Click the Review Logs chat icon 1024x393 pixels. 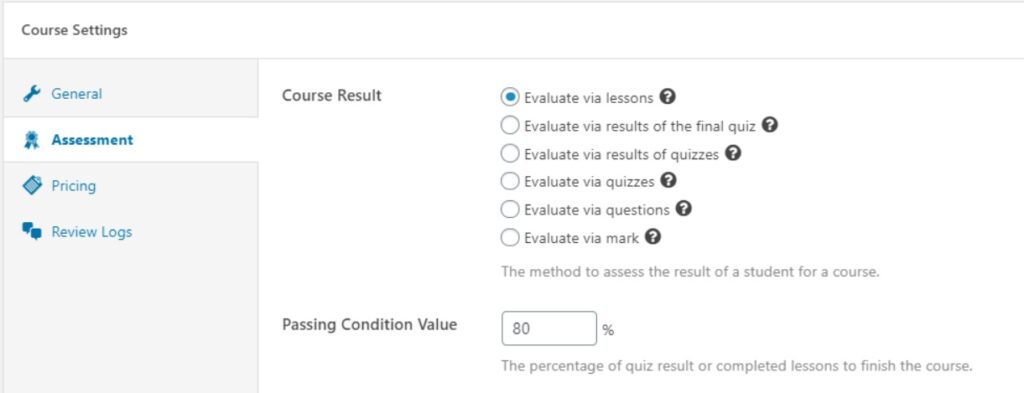[31, 232]
